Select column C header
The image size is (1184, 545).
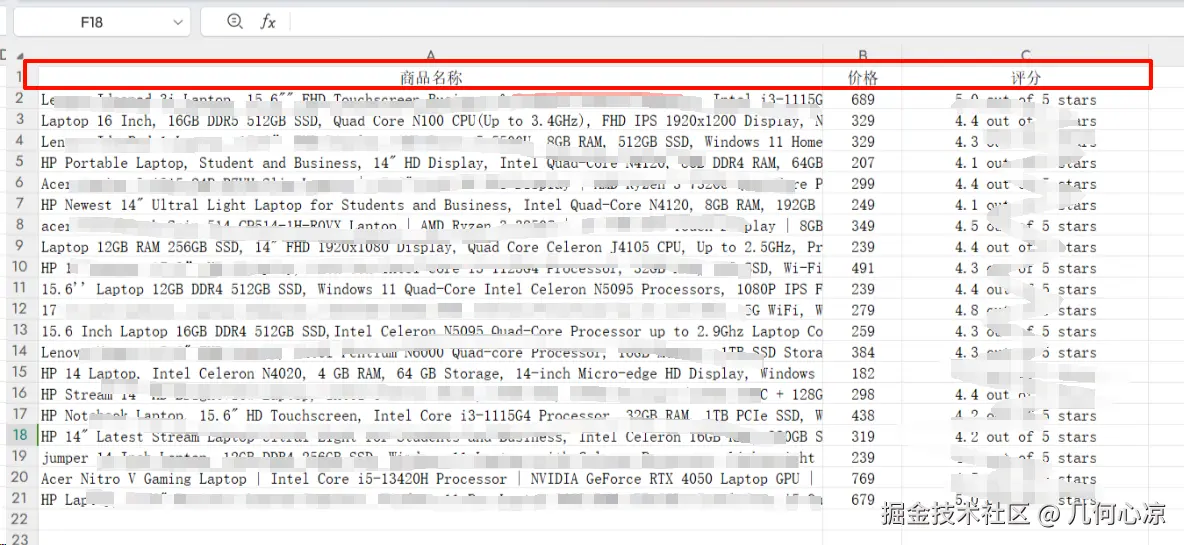(x=1025, y=55)
